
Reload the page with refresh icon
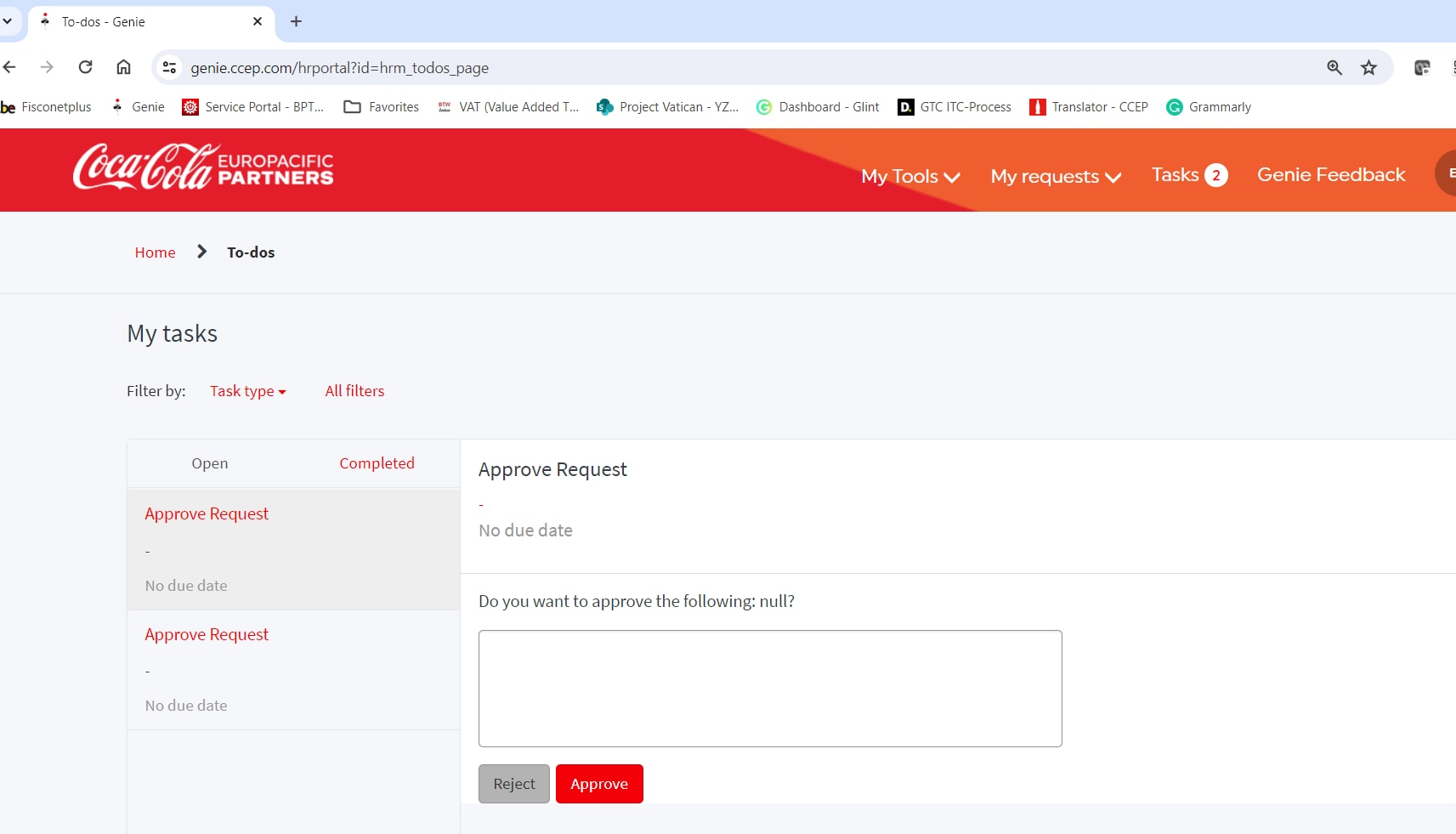point(85,67)
